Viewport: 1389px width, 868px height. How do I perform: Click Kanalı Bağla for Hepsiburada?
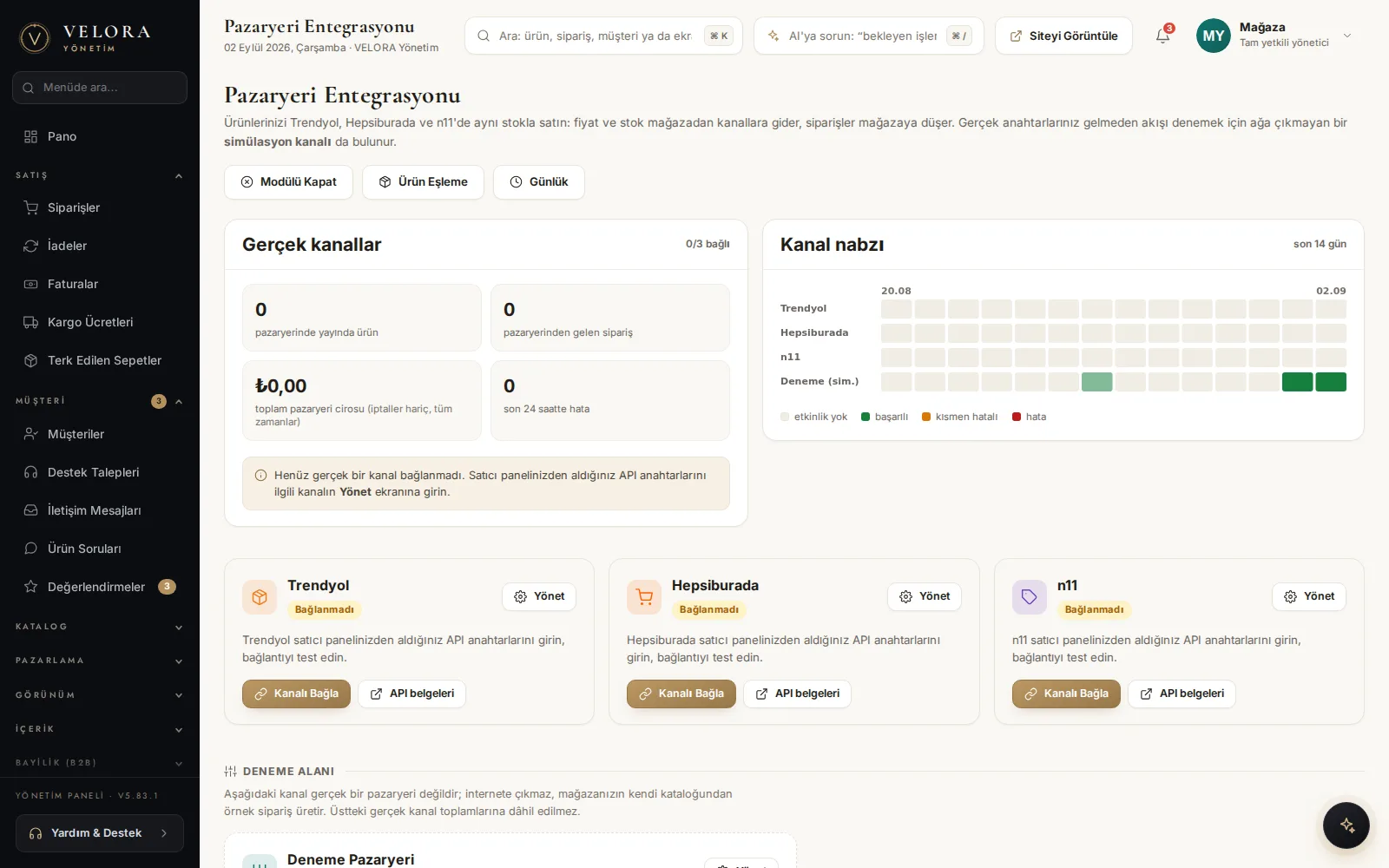pos(681,694)
